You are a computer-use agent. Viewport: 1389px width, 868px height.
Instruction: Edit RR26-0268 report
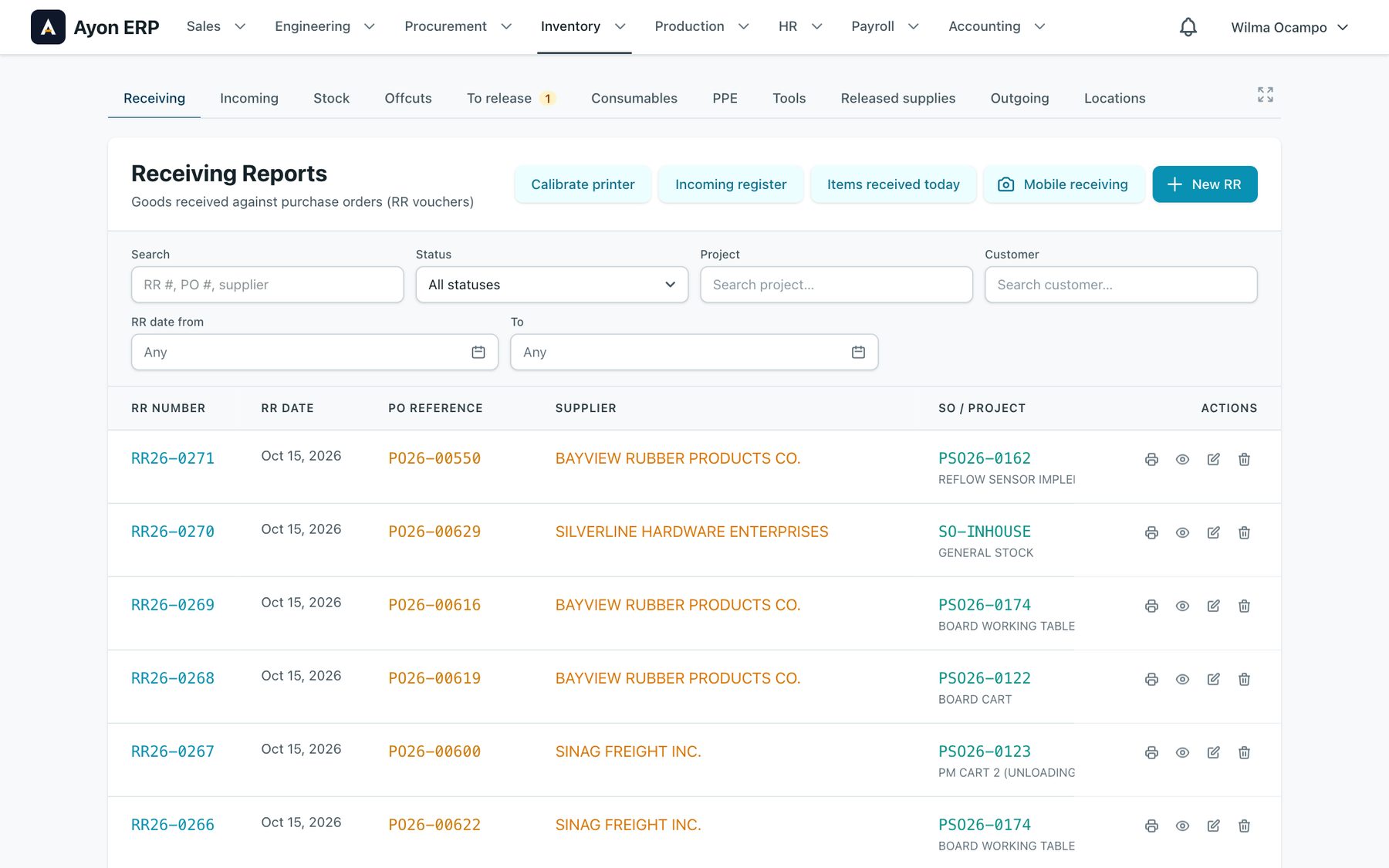[1213, 679]
